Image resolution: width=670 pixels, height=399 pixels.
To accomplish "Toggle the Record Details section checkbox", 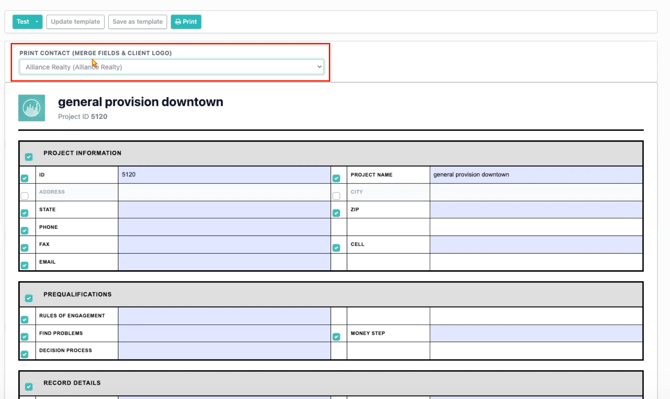I will (29, 387).
